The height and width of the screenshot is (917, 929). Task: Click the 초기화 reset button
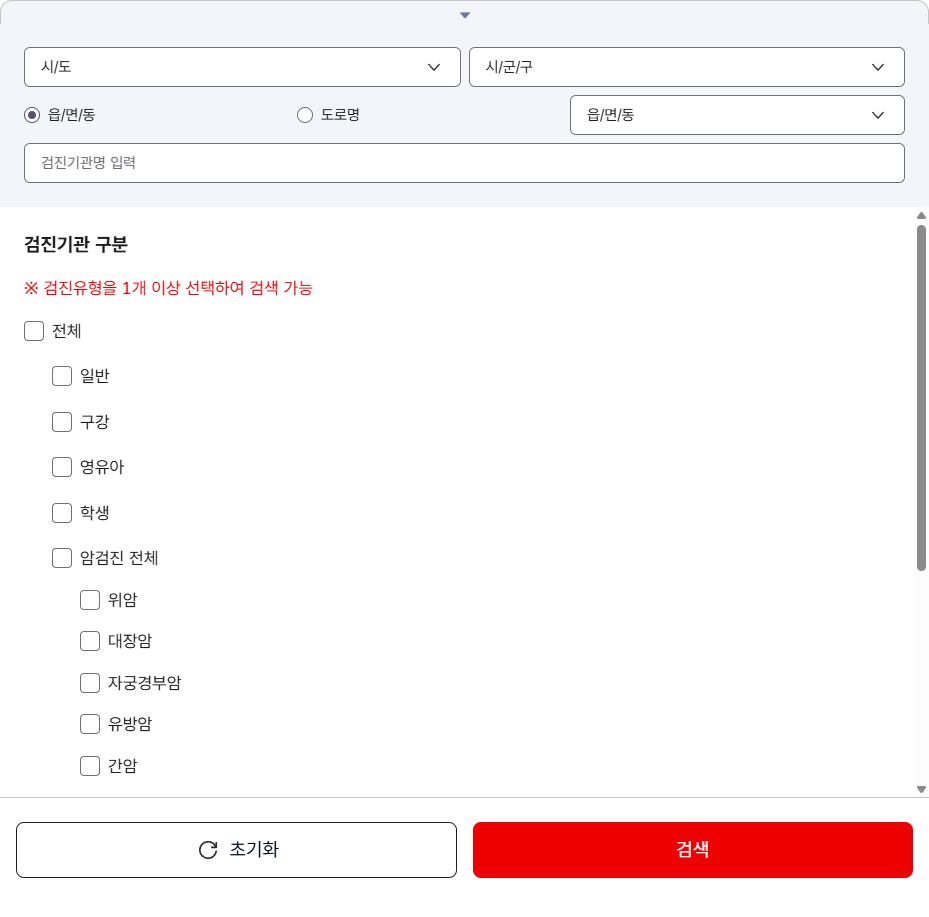(x=235, y=849)
